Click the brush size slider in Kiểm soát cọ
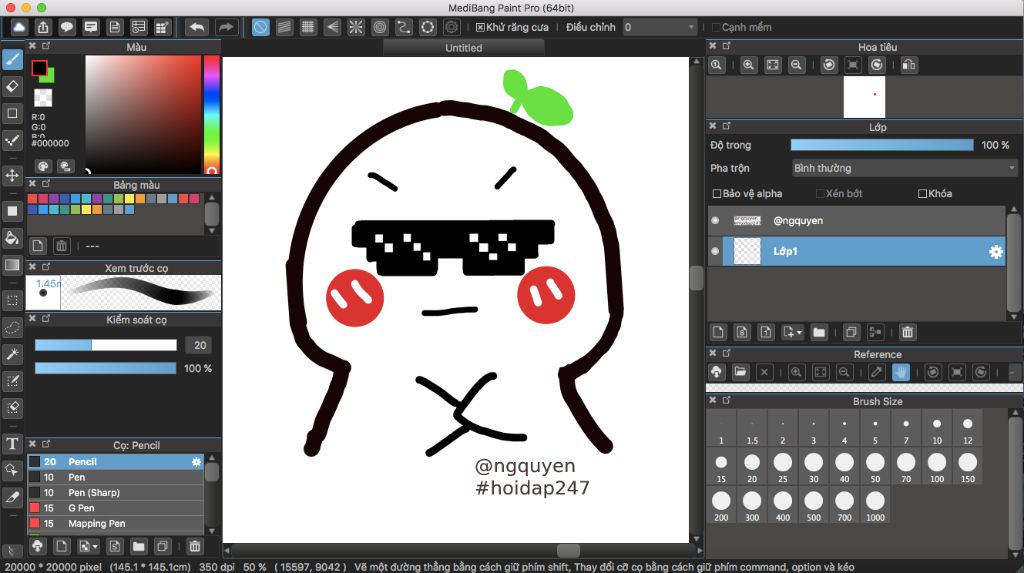 point(106,345)
